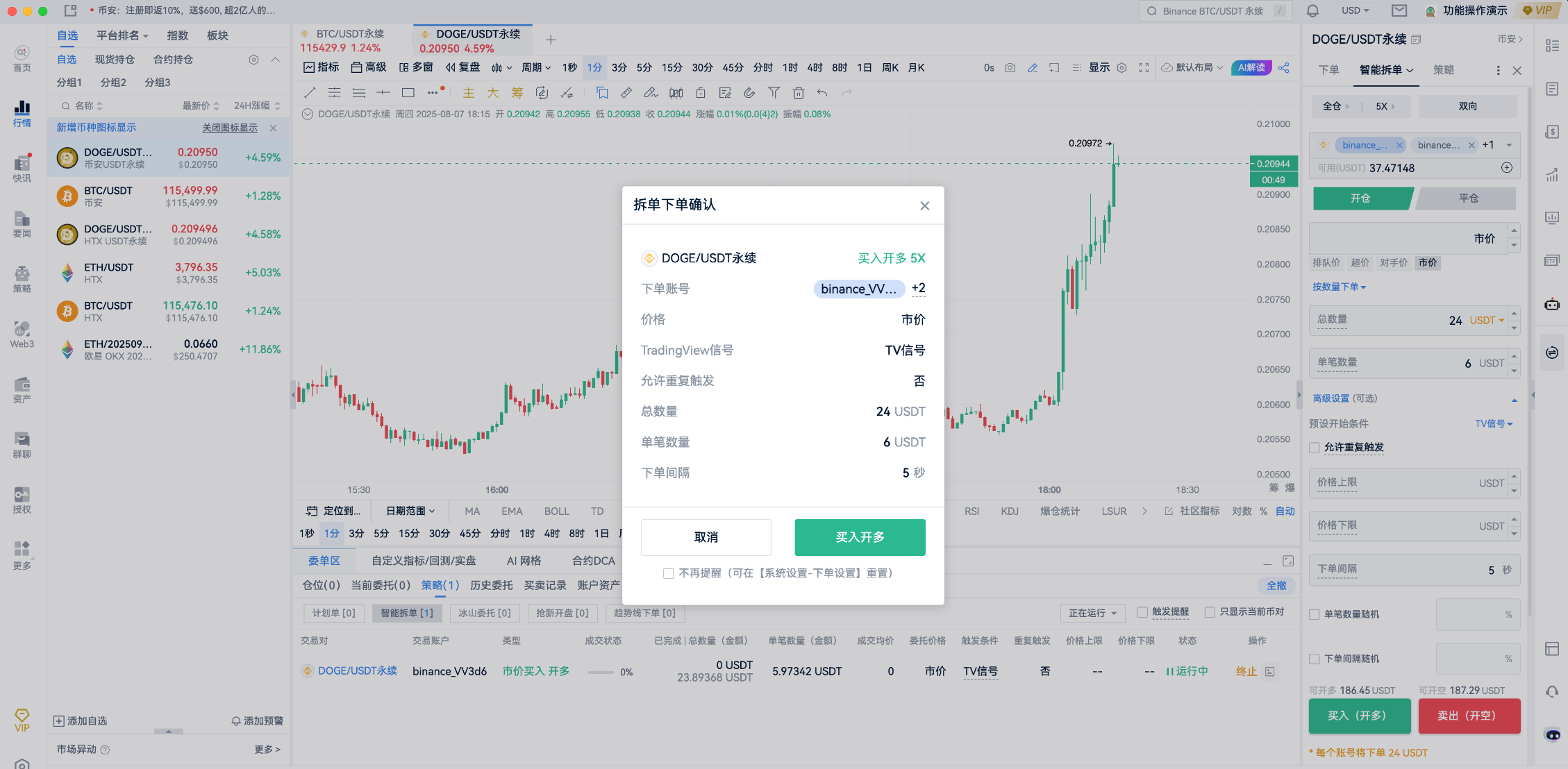This screenshot has width=1568, height=769.
Task: Click the watchlist settings hexagon icon
Action: tap(253, 60)
